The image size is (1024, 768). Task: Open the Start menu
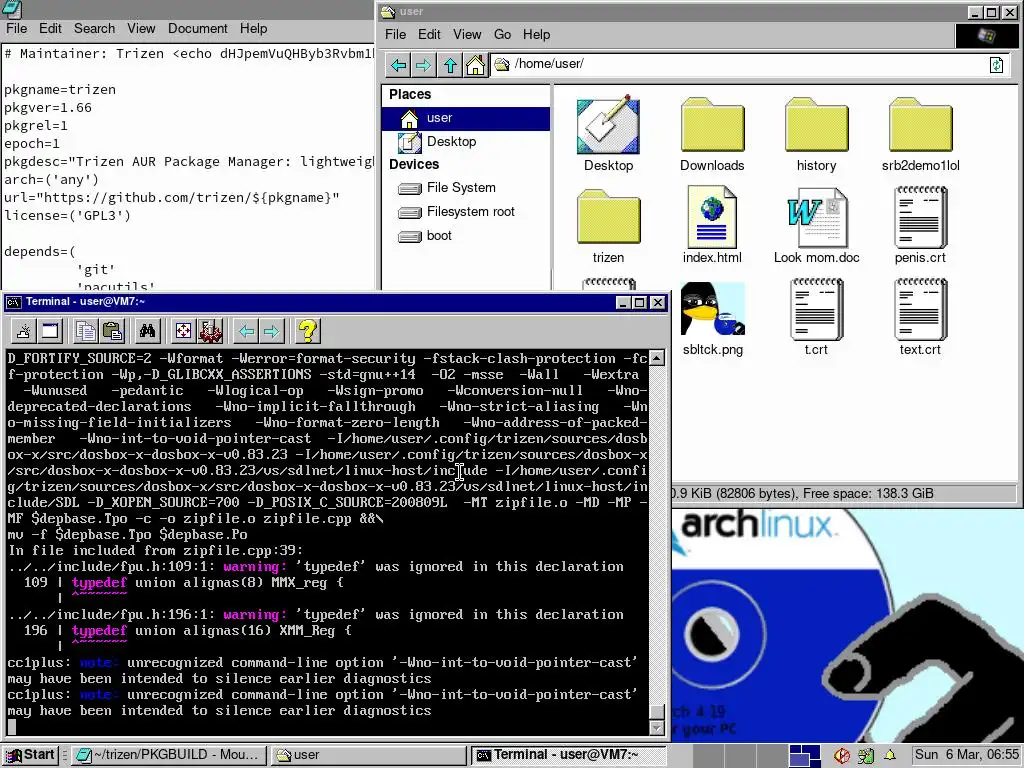coord(30,756)
